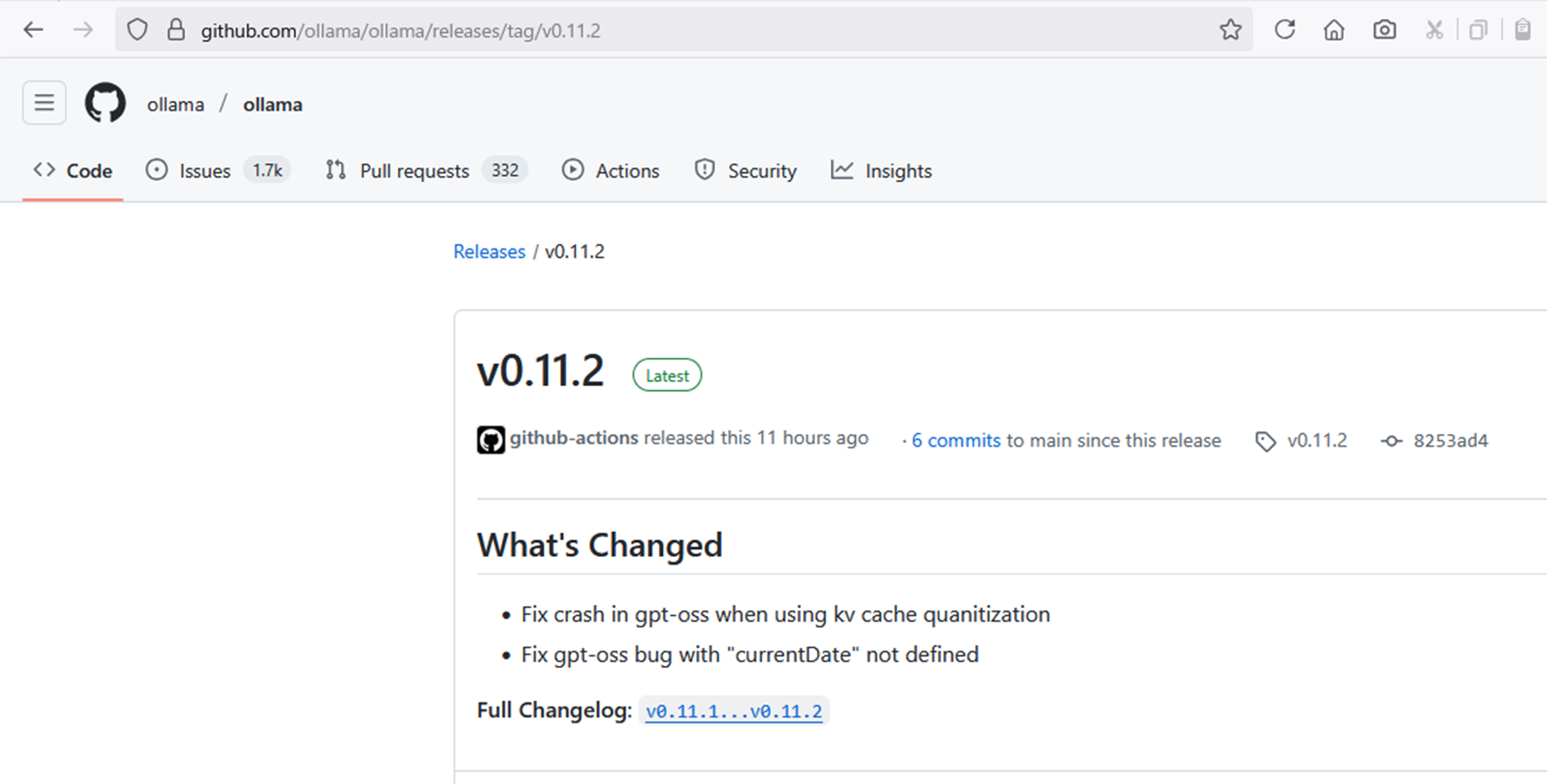
Task: Click the 'released this 11 hours ago' text
Action: pos(756,438)
